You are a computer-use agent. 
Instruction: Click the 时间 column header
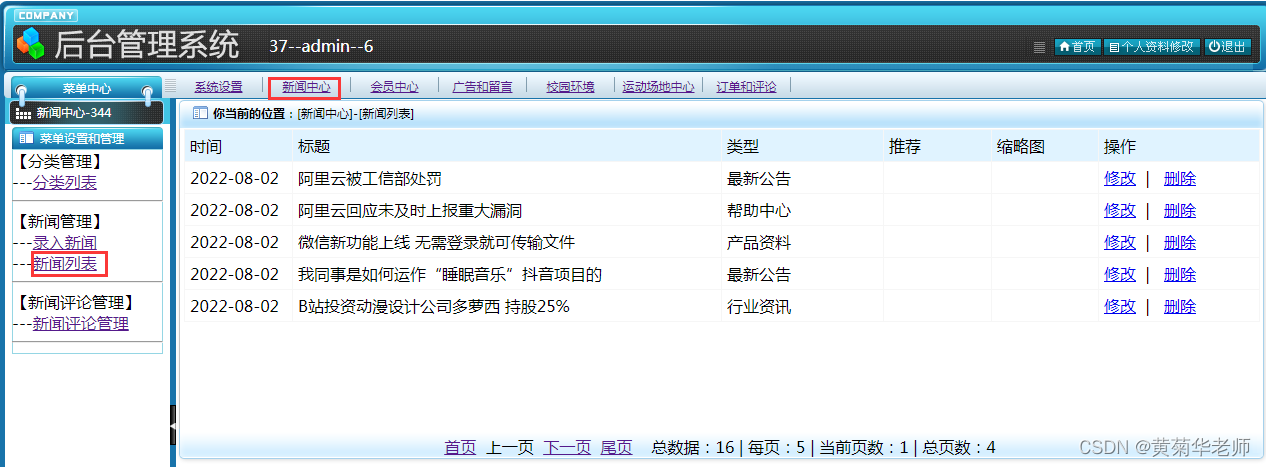[x=206, y=147]
